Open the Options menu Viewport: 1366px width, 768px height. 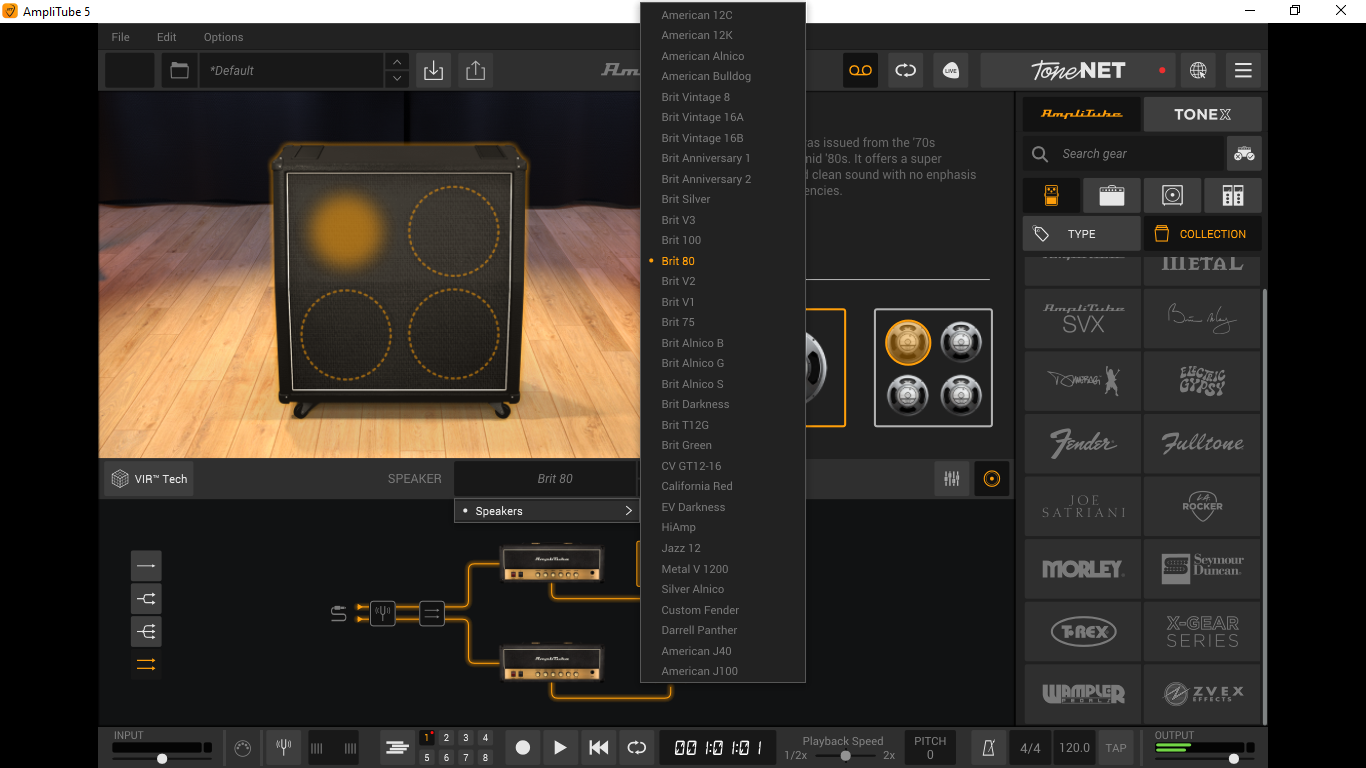coord(223,37)
